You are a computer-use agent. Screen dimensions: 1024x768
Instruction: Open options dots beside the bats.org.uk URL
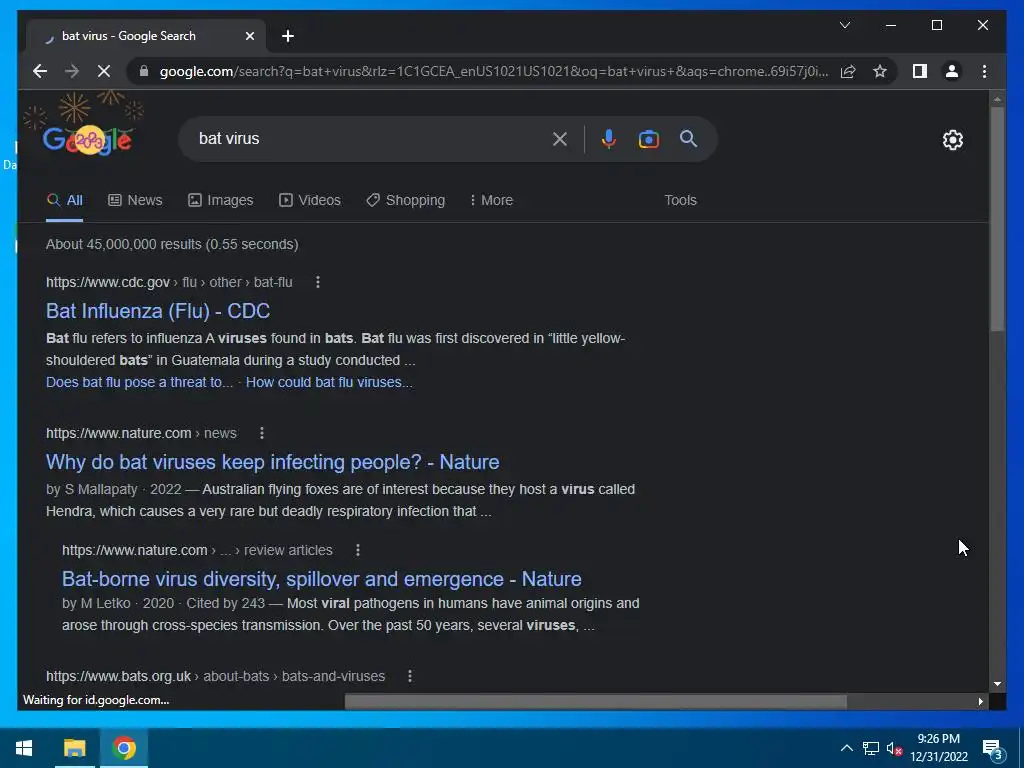pos(410,676)
